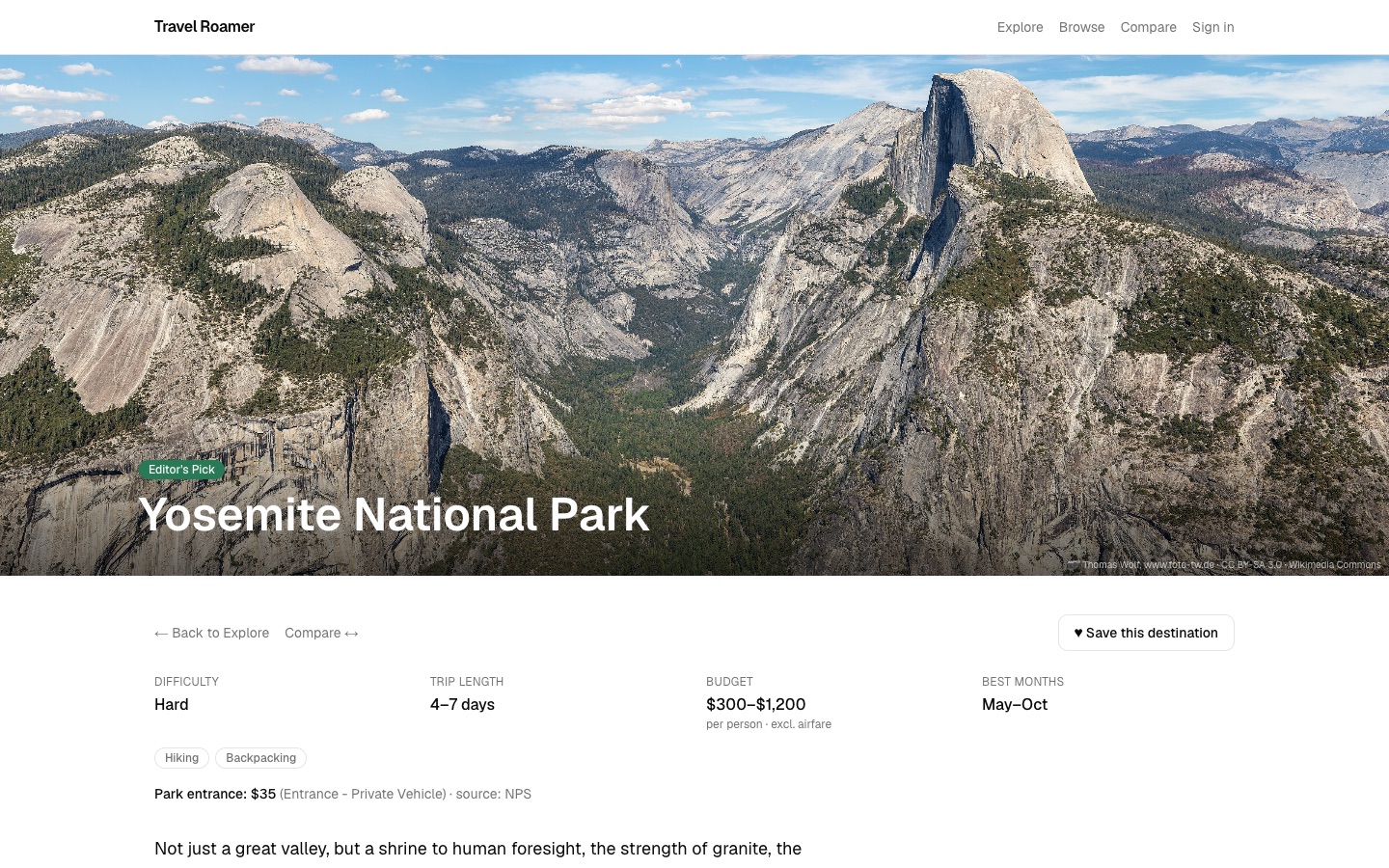Image resolution: width=1389 pixels, height=868 pixels.
Task: Open the Travel Roamer home logo
Action: (204, 27)
